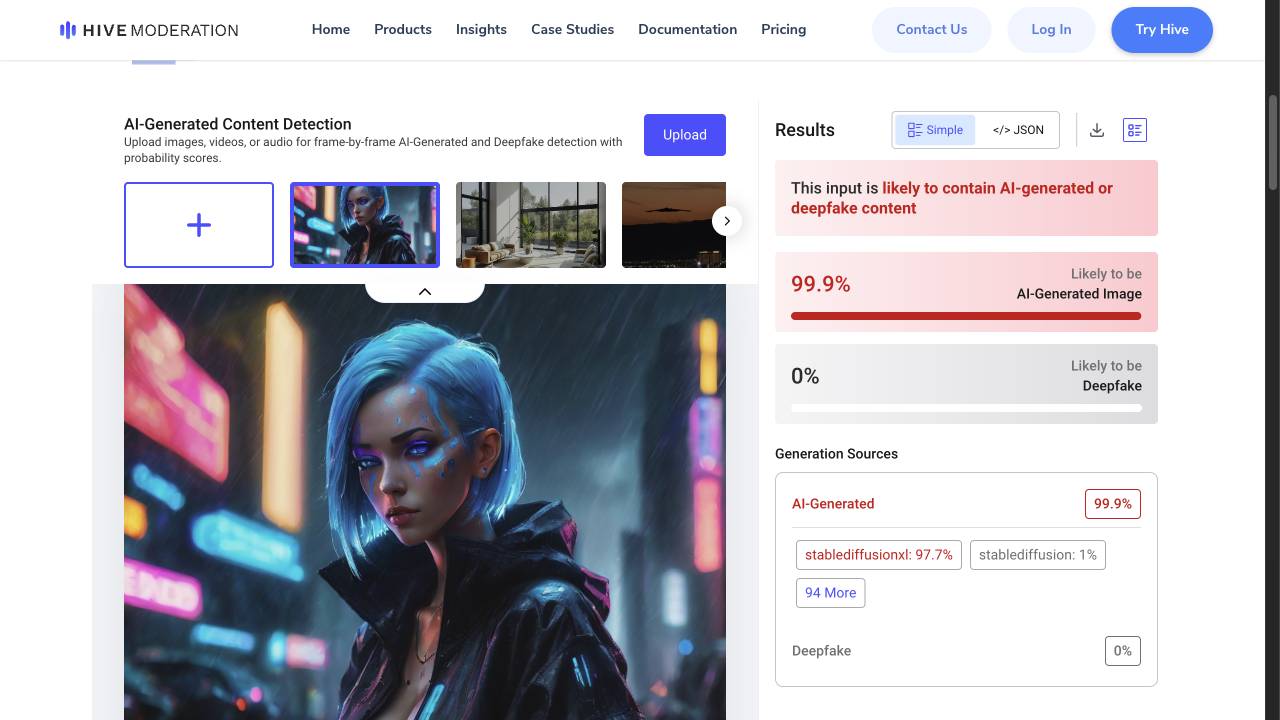Image resolution: width=1280 pixels, height=720 pixels.
Task: Open the detailed list view icon
Action: point(1135,130)
